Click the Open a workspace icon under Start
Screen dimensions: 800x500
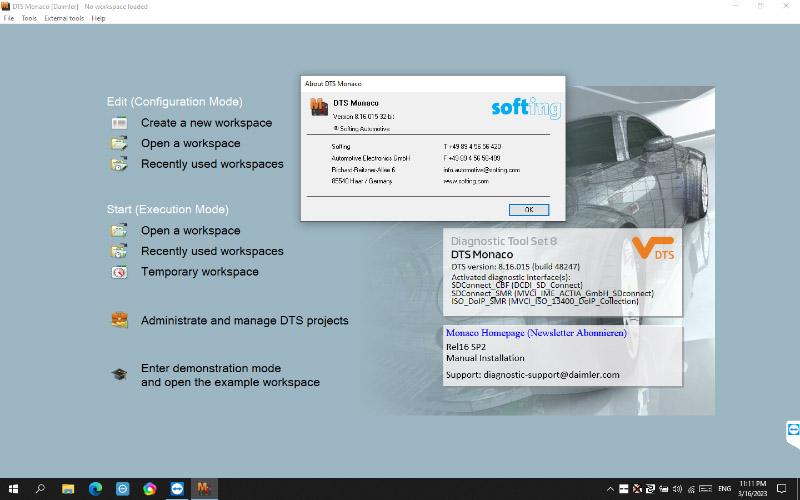[x=119, y=231]
